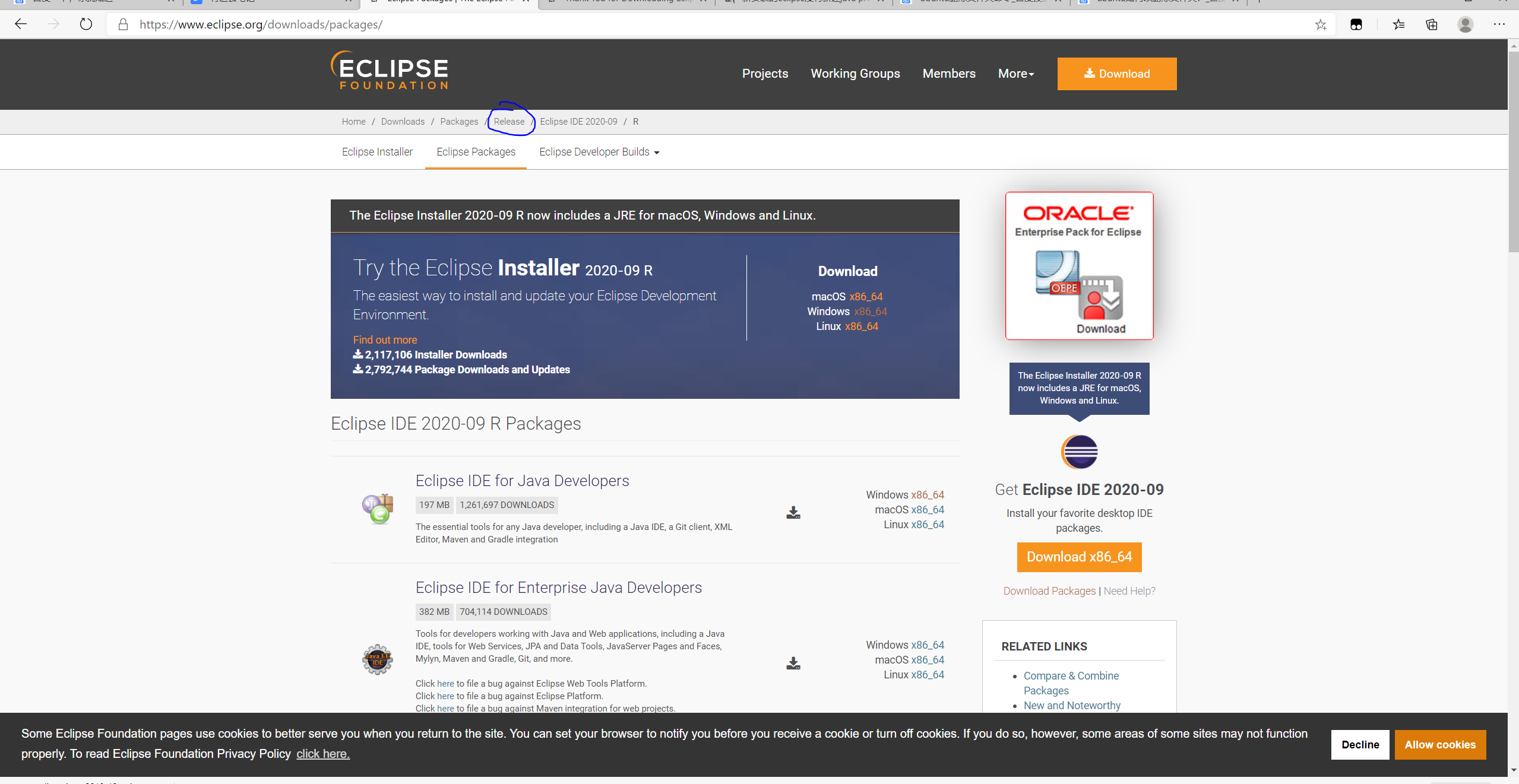Click Allow cookies button
Image resolution: width=1519 pixels, height=784 pixels.
[1440, 745]
